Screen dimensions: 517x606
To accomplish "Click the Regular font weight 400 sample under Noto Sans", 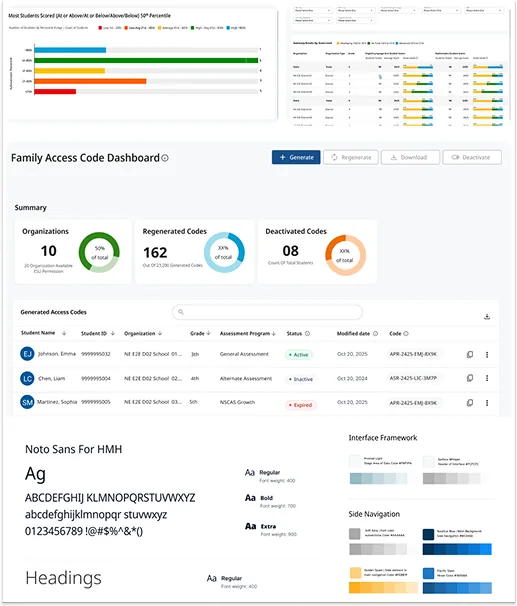I will point(270,476).
